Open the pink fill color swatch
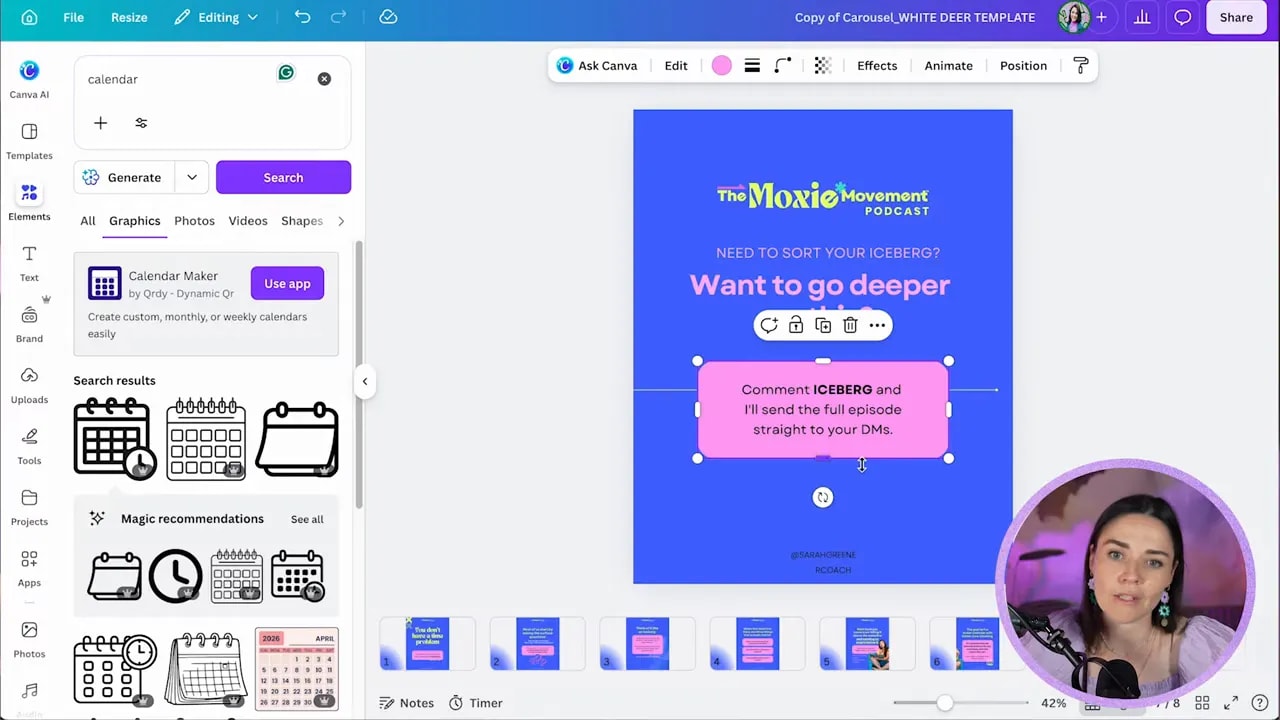 [721, 66]
